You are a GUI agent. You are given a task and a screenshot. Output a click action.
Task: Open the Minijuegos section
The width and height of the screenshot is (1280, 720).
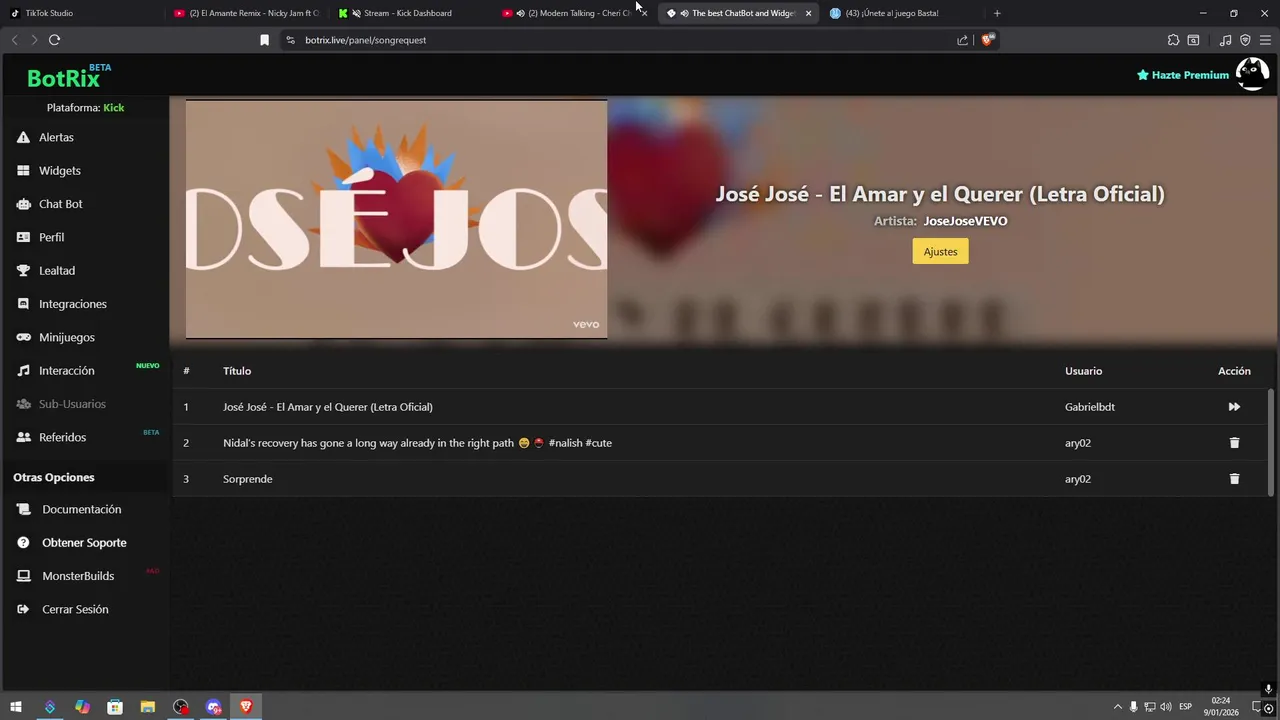(x=66, y=337)
